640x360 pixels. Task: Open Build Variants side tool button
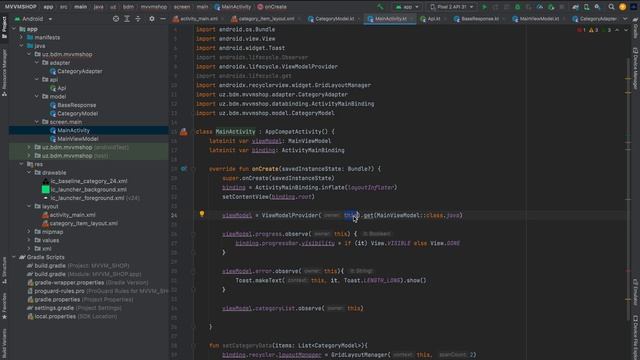click(4, 344)
